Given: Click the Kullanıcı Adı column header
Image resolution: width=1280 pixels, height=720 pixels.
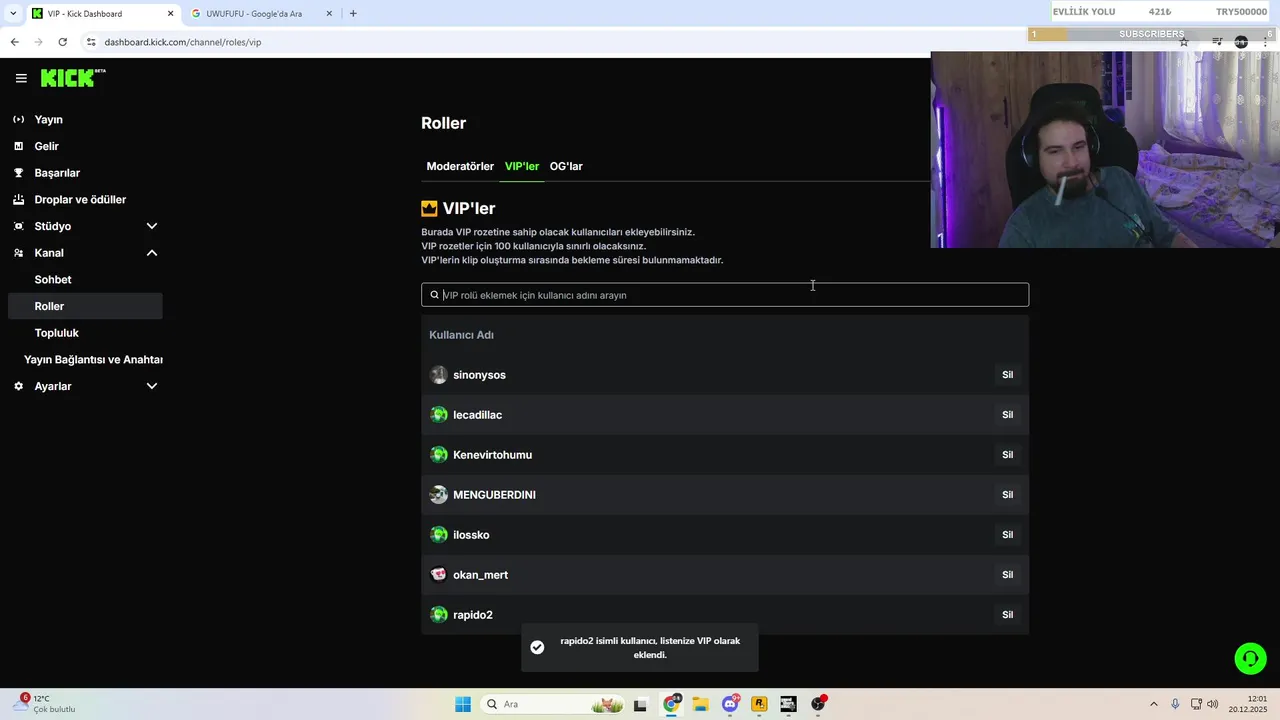Looking at the screenshot, I should coord(461,335).
